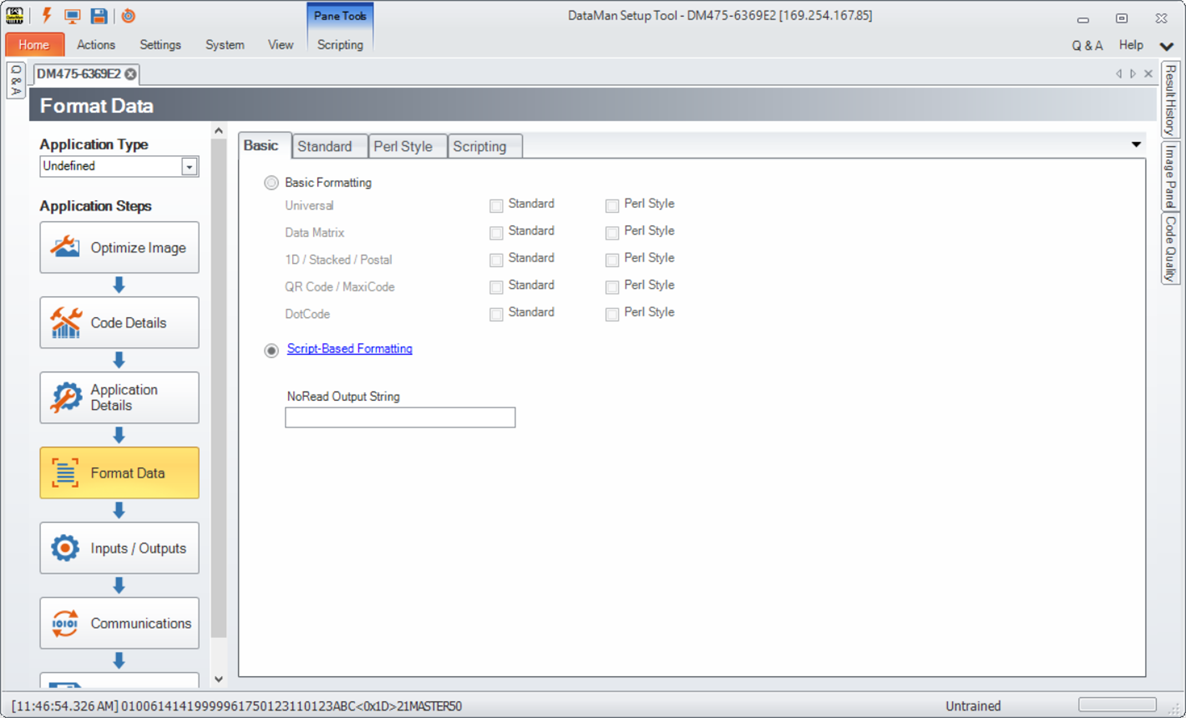
Task: Click the lightning bolt trigger icon
Action: point(46,16)
